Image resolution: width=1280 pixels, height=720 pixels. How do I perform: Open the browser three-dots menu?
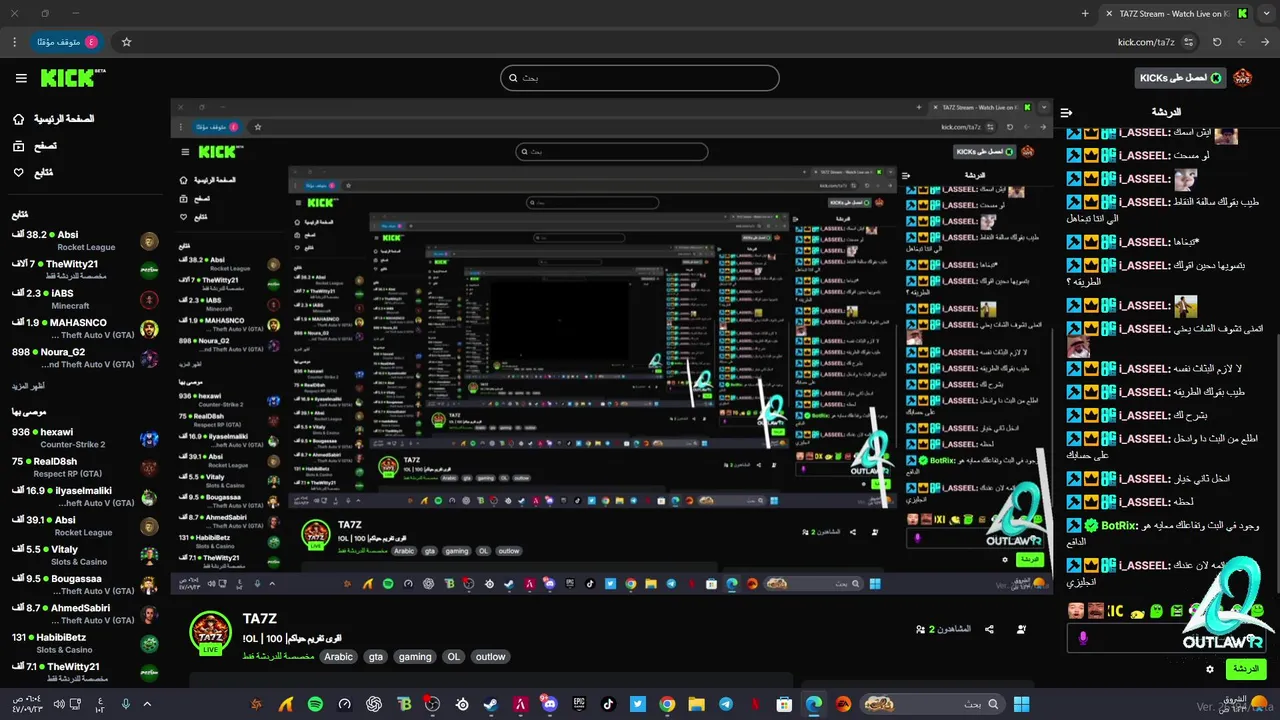[x=15, y=42]
